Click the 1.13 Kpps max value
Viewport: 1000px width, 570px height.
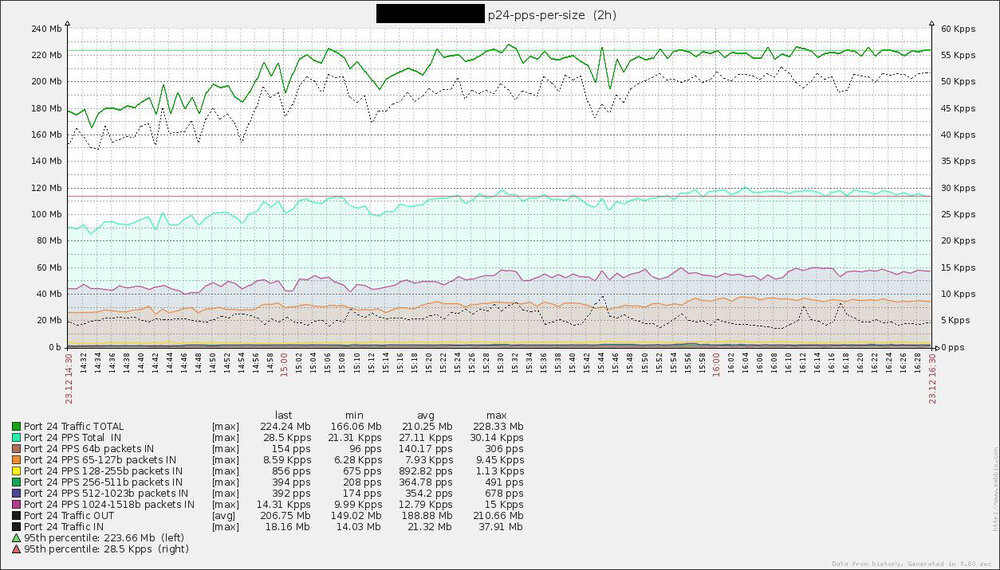pyautogui.click(x=499, y=471)
